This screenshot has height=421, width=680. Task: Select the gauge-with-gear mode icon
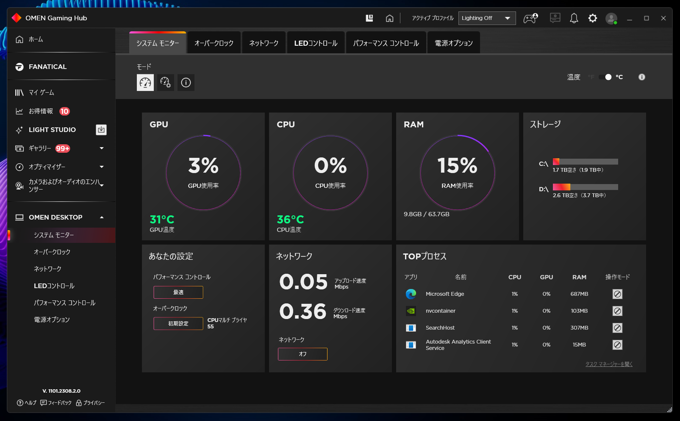click(165, 82)
